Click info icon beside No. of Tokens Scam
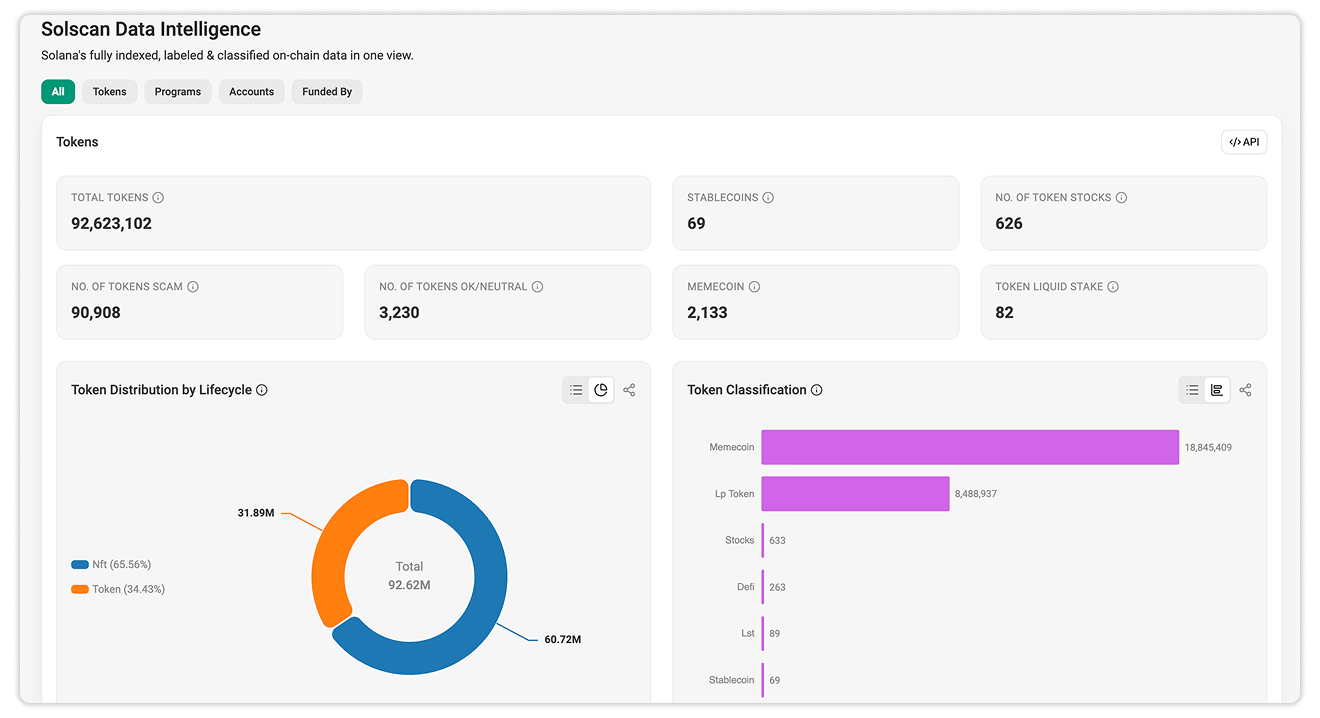Image resolution: width=1320 pixels, height=718 pixels. tap(193, 287)
